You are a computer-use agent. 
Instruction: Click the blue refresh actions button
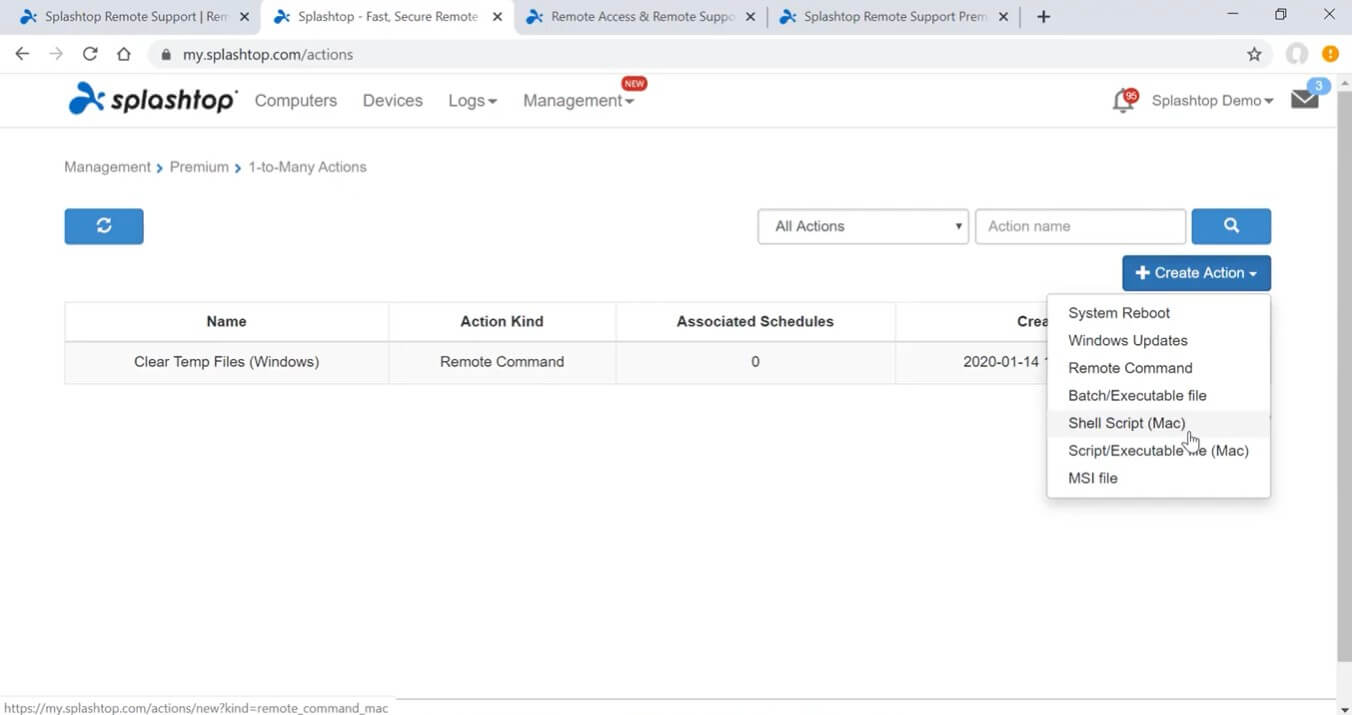(104, 226)
